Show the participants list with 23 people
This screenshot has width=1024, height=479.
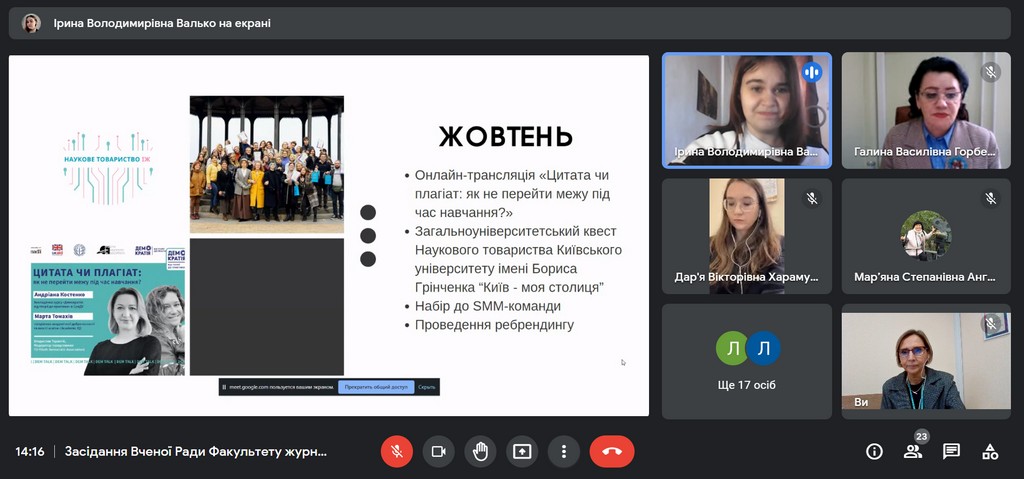click(913, 451)
